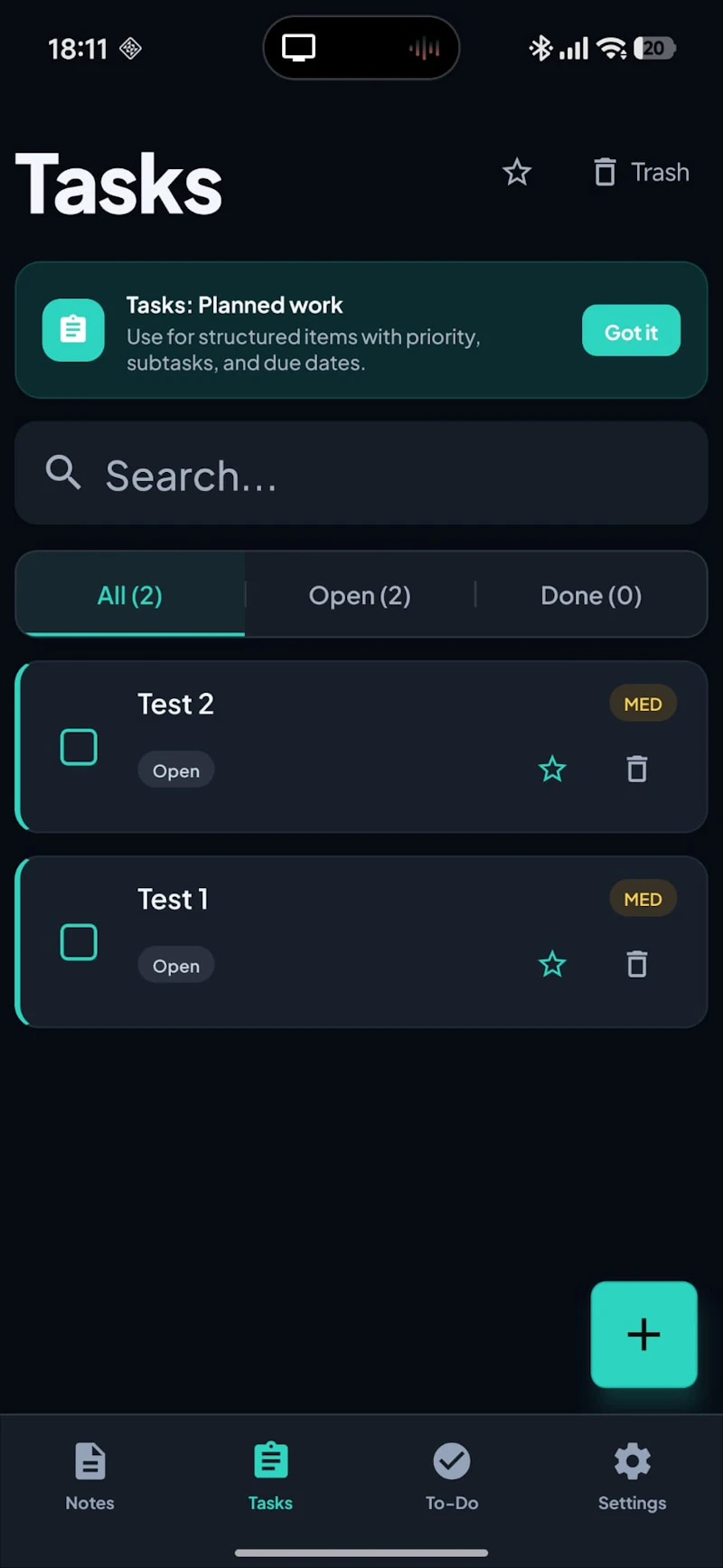Star the Test 1 task
723x1568 pixels.
tap(552, 965)
